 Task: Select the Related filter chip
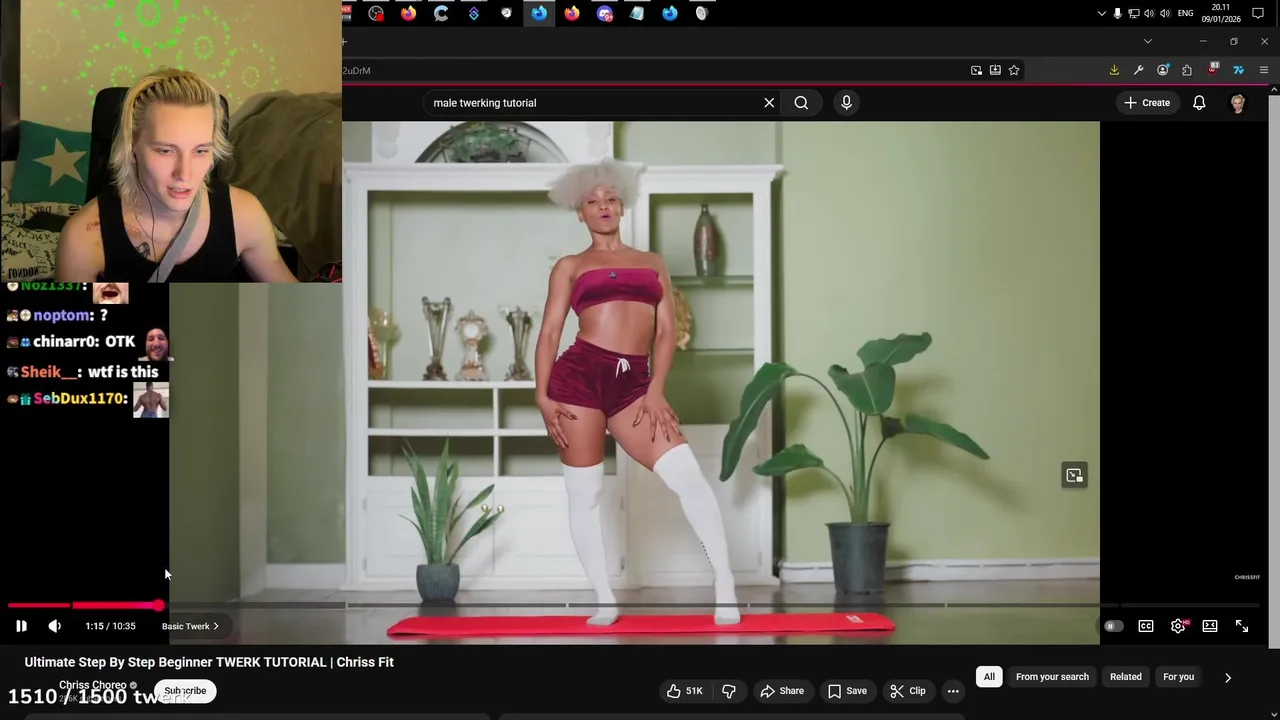[1125, 677]
